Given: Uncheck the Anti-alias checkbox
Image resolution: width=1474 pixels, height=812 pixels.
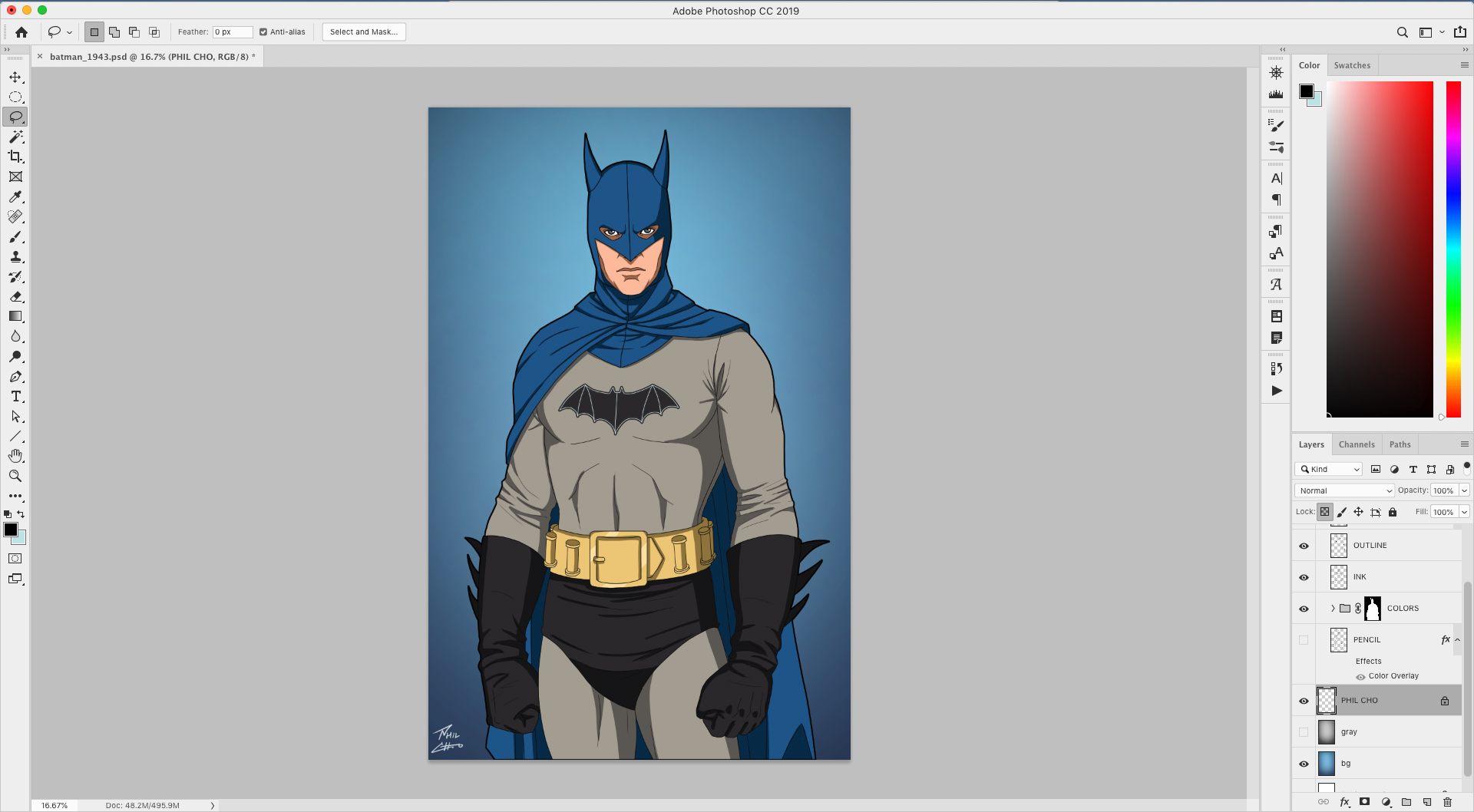Looking at the screenshot, I should point(263,32).
